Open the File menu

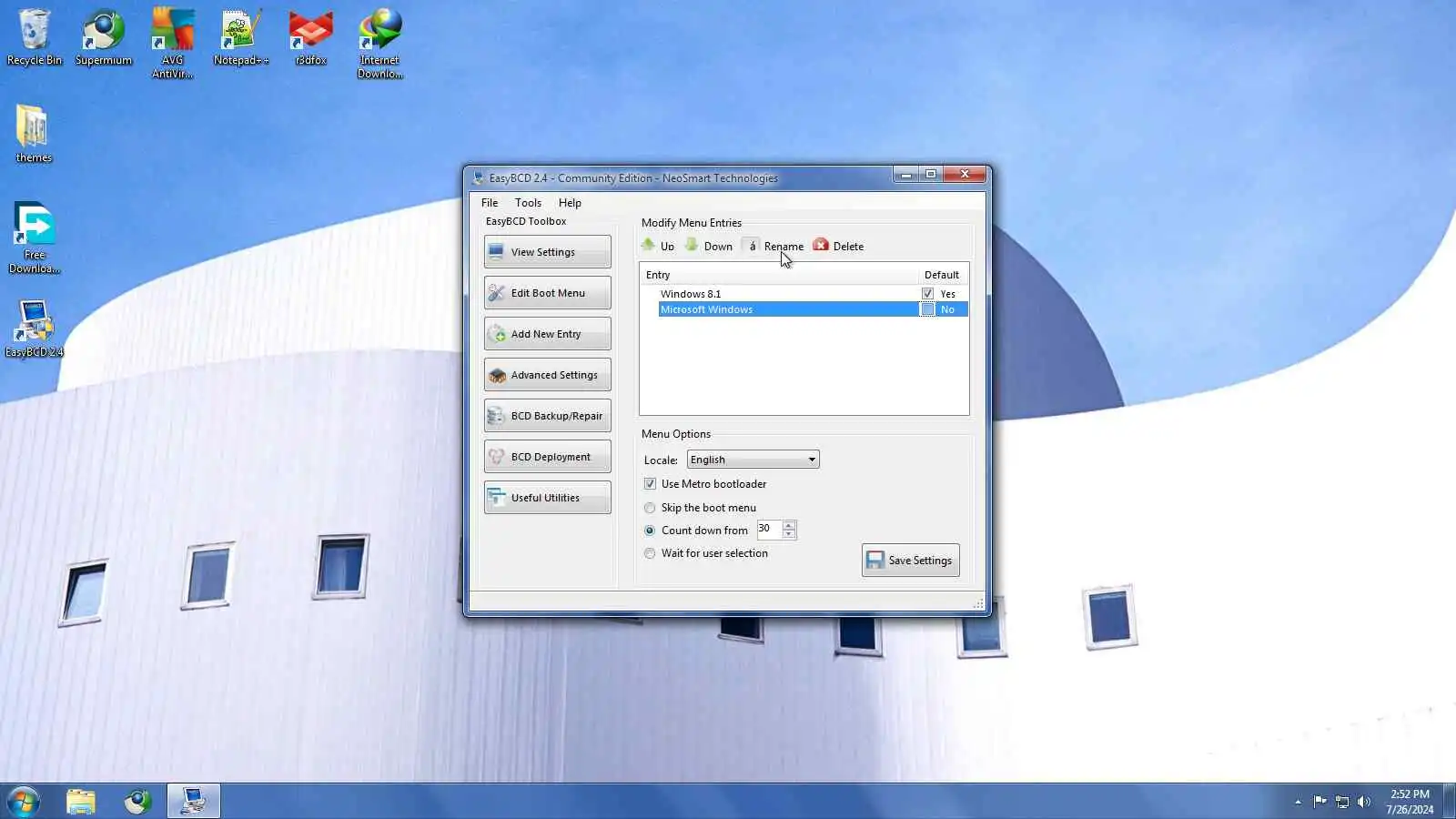[x=490, y=203]
